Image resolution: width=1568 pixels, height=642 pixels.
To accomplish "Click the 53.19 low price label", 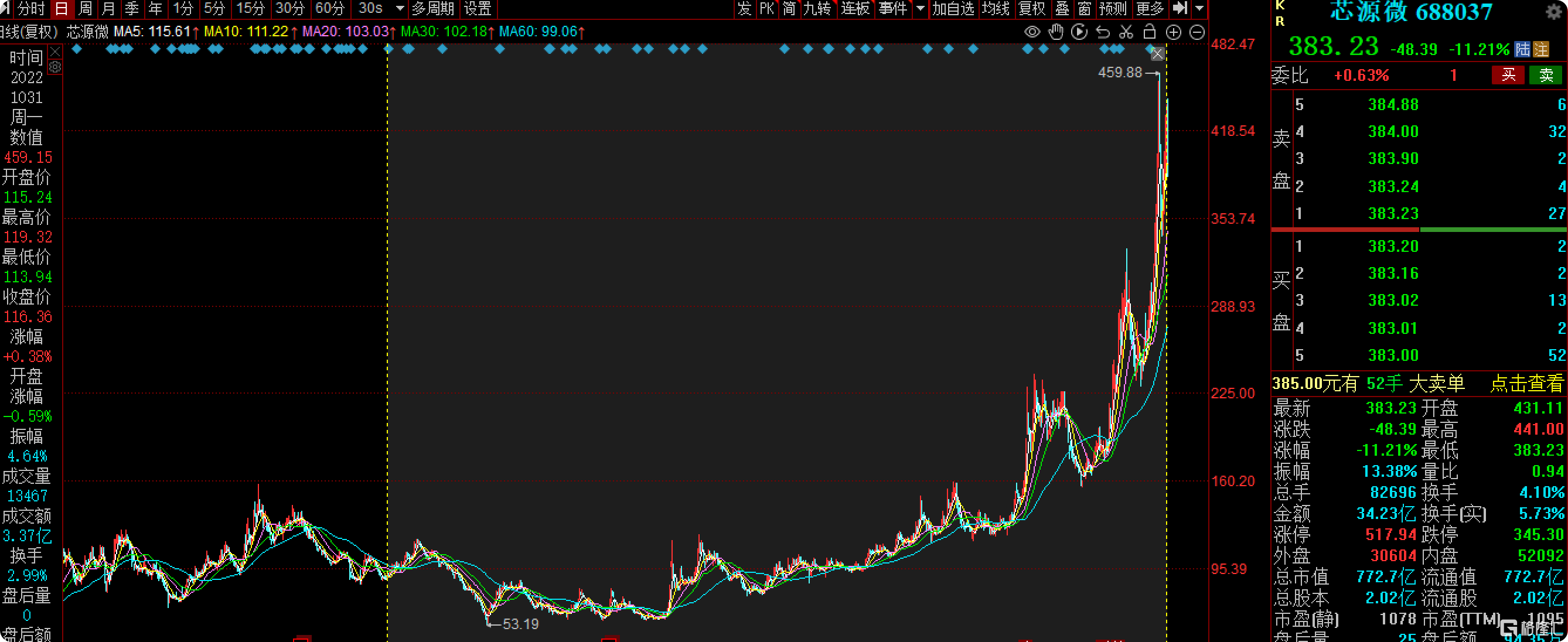I will coord(520,624).
